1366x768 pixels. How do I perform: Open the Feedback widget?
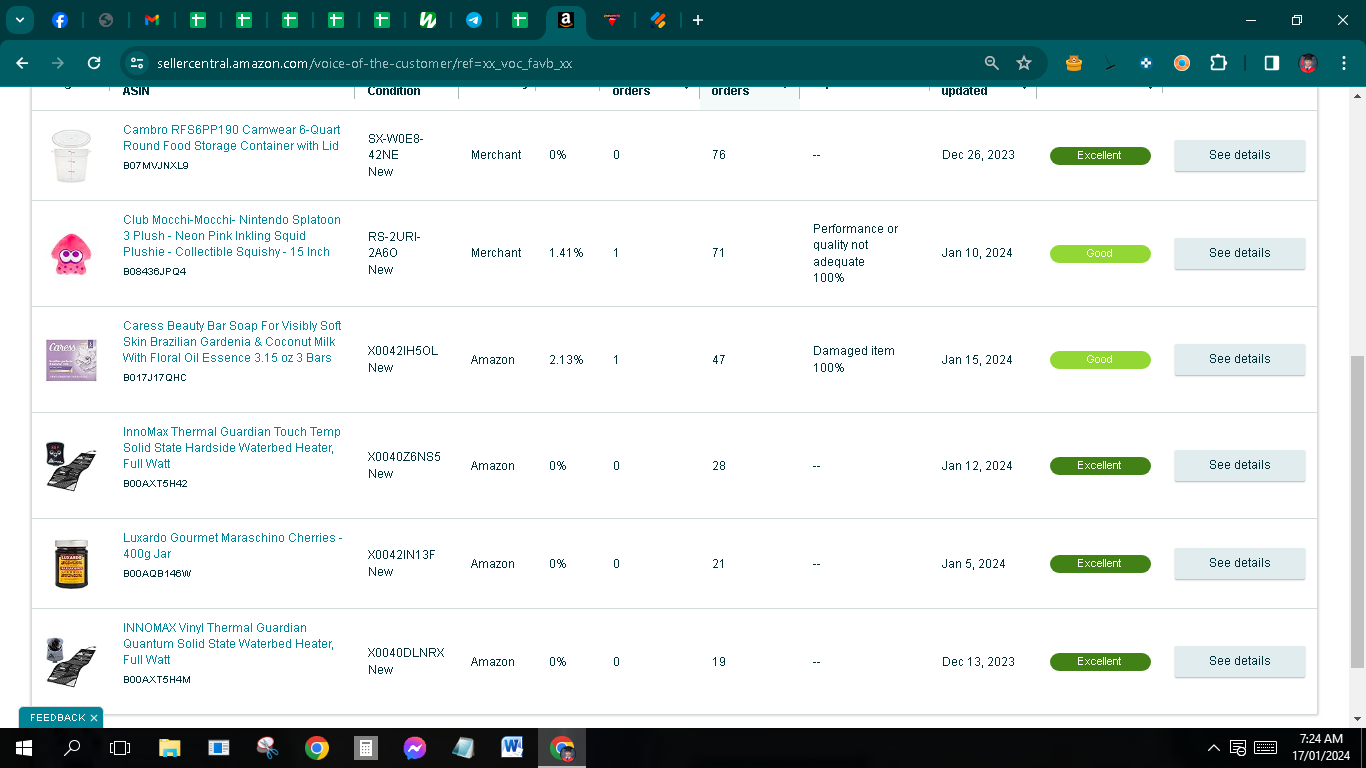(x=57, y=718)
